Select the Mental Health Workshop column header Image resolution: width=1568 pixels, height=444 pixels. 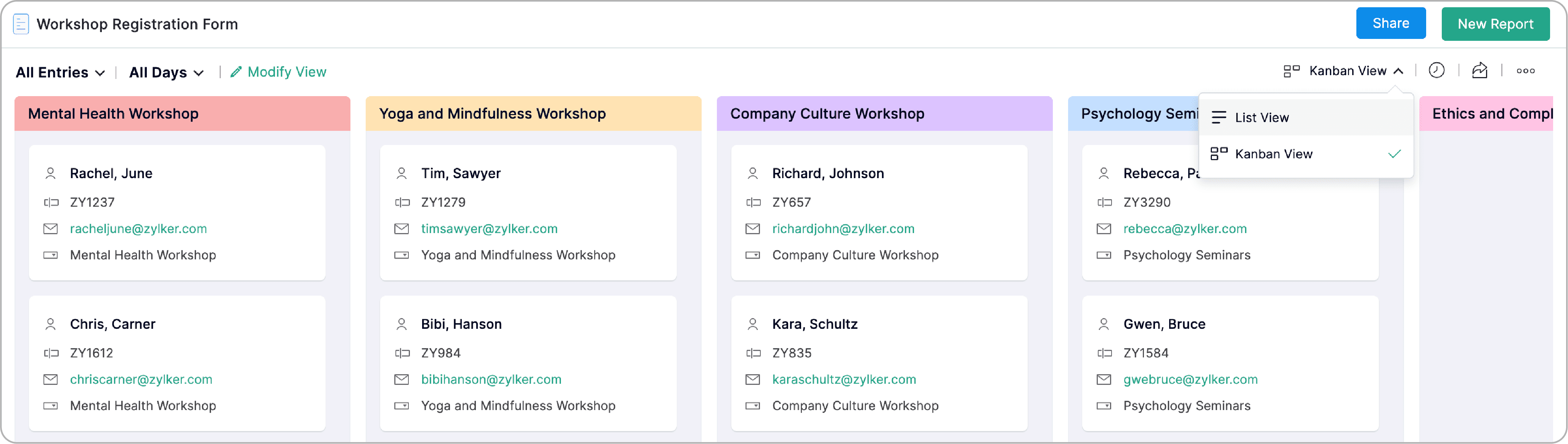[x=182, y=113]
